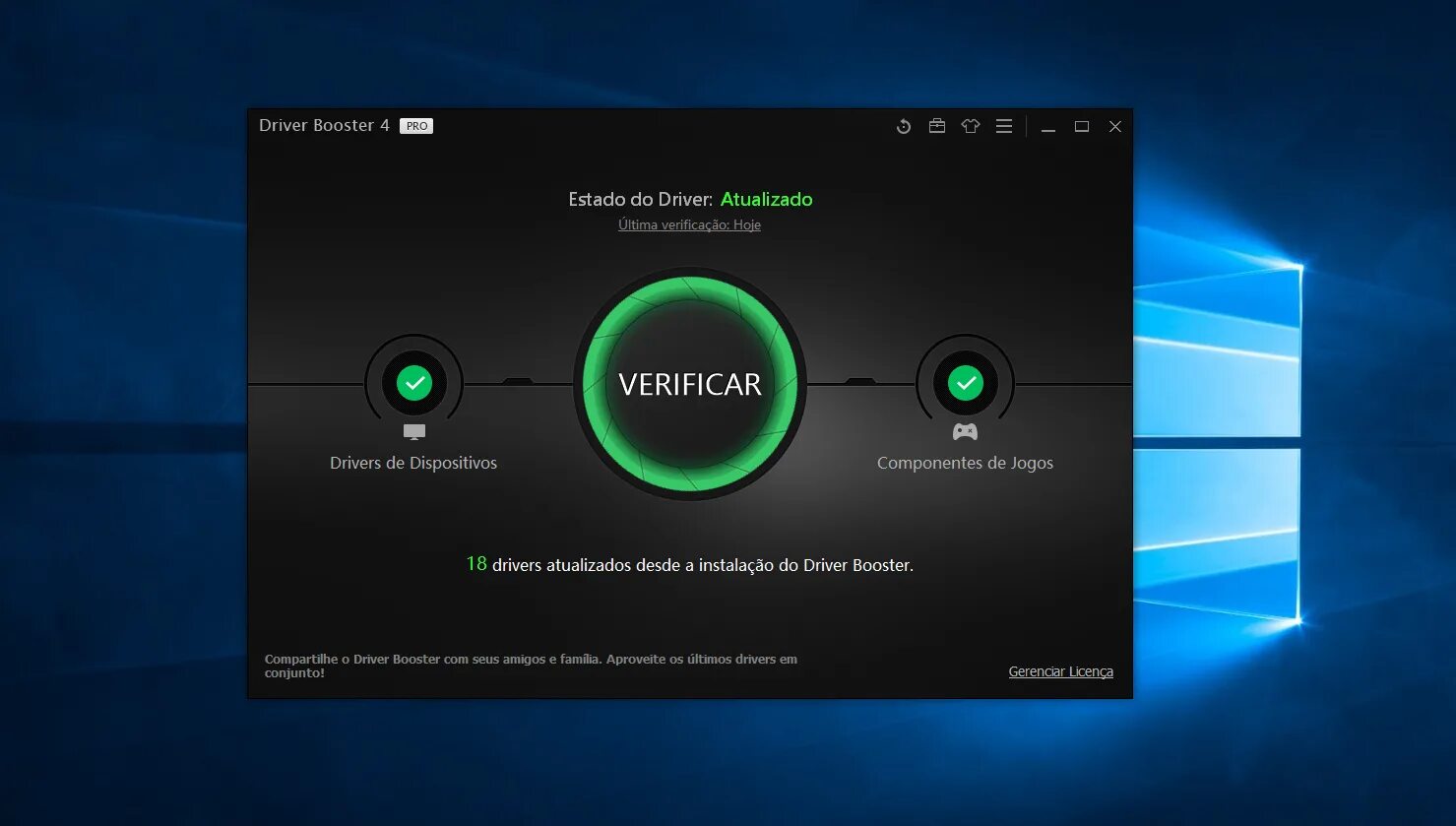The height and width of the screenshot is (826, 1456).
Task: Click the Componentes de Jogos label
Action: (965, 463)
